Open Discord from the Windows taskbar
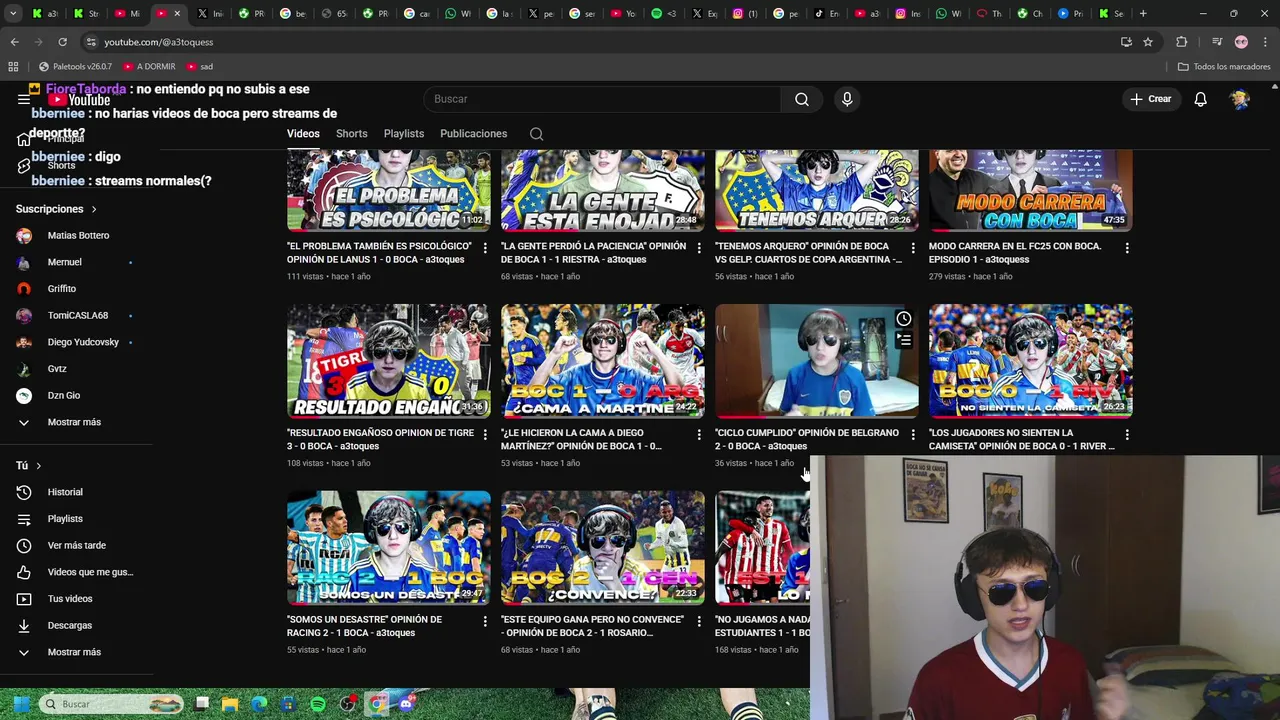 tap(406, 704)
